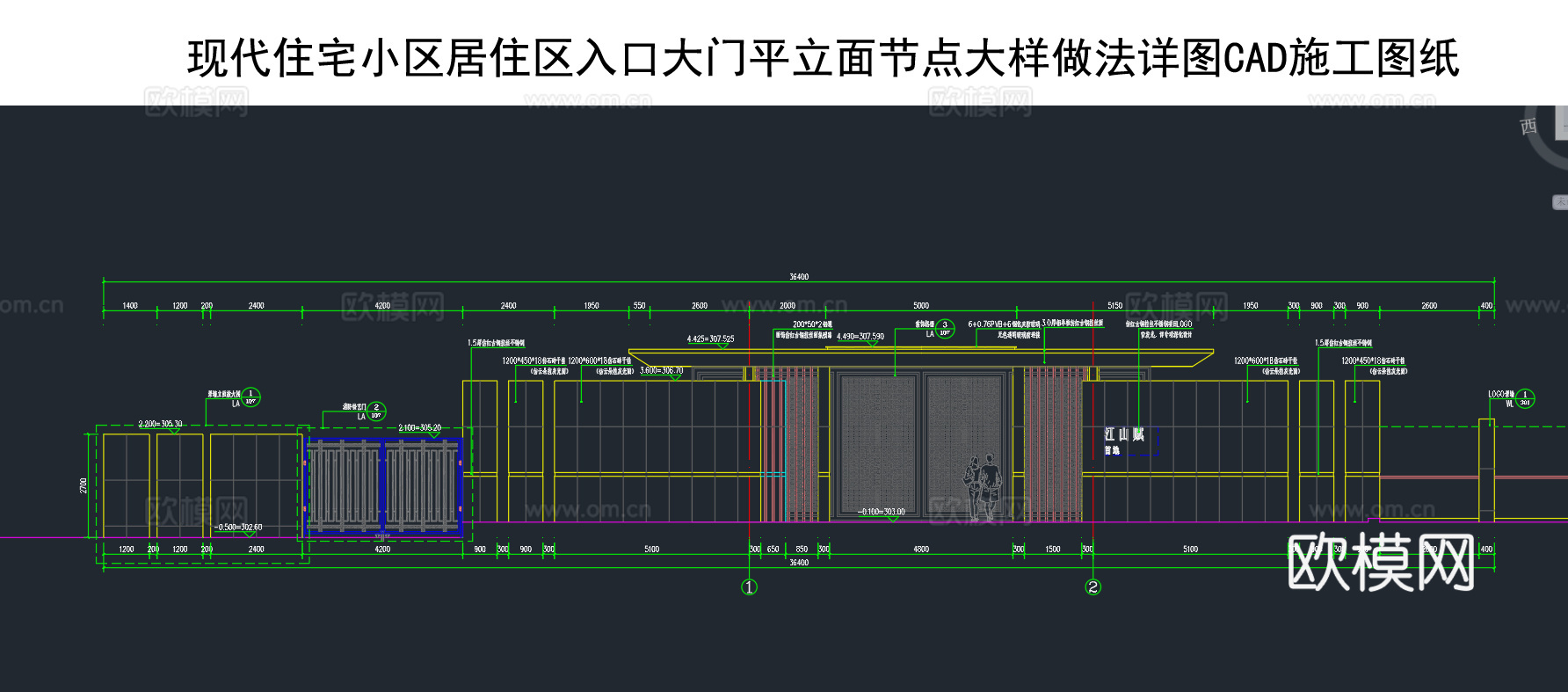Select the 36400 overall dimension on the top line
The image size is (1568, 692).
(x=799, y=277)
